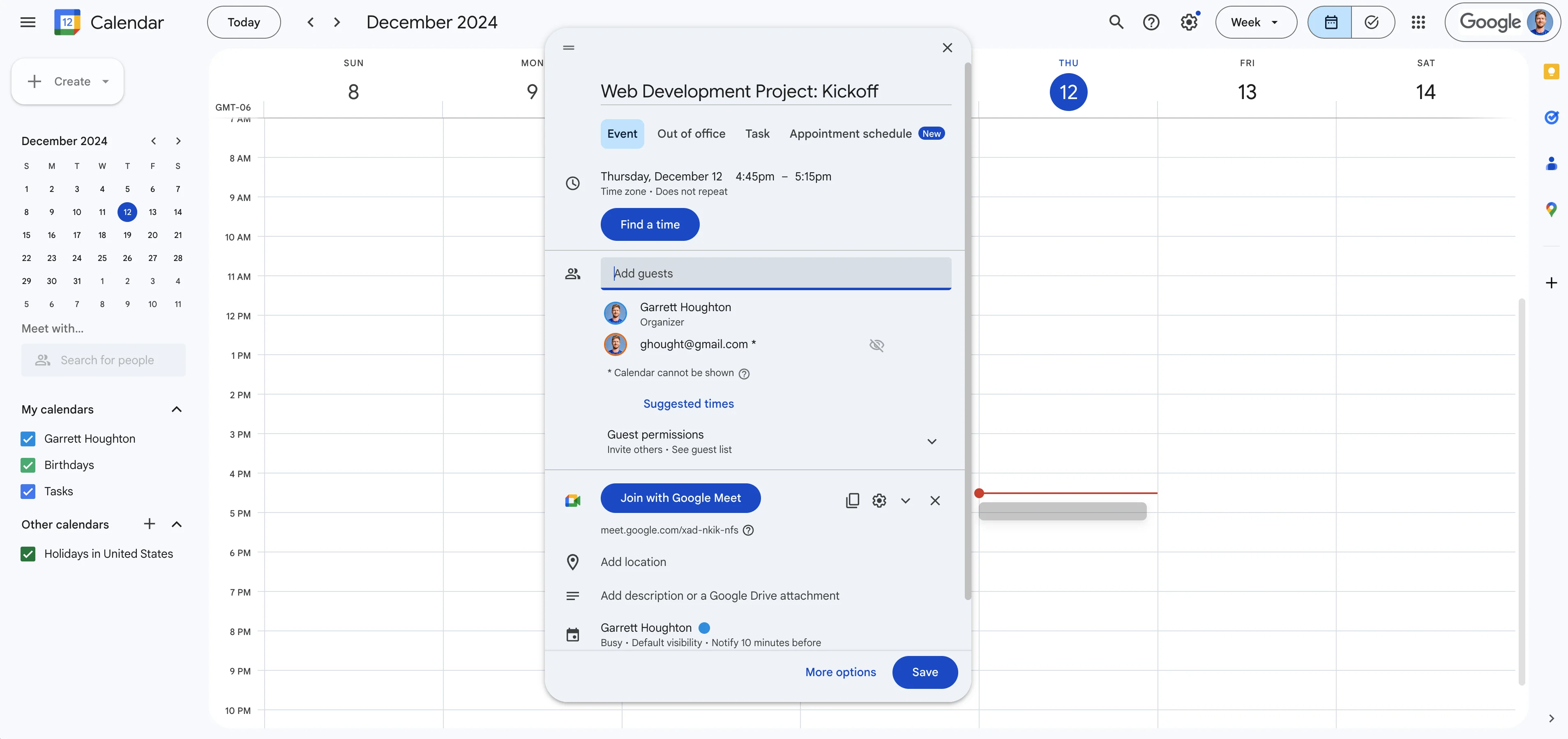Open the Google Maps side panel icon
The height and width of the screenshot is (739, 1568).
1551,209
